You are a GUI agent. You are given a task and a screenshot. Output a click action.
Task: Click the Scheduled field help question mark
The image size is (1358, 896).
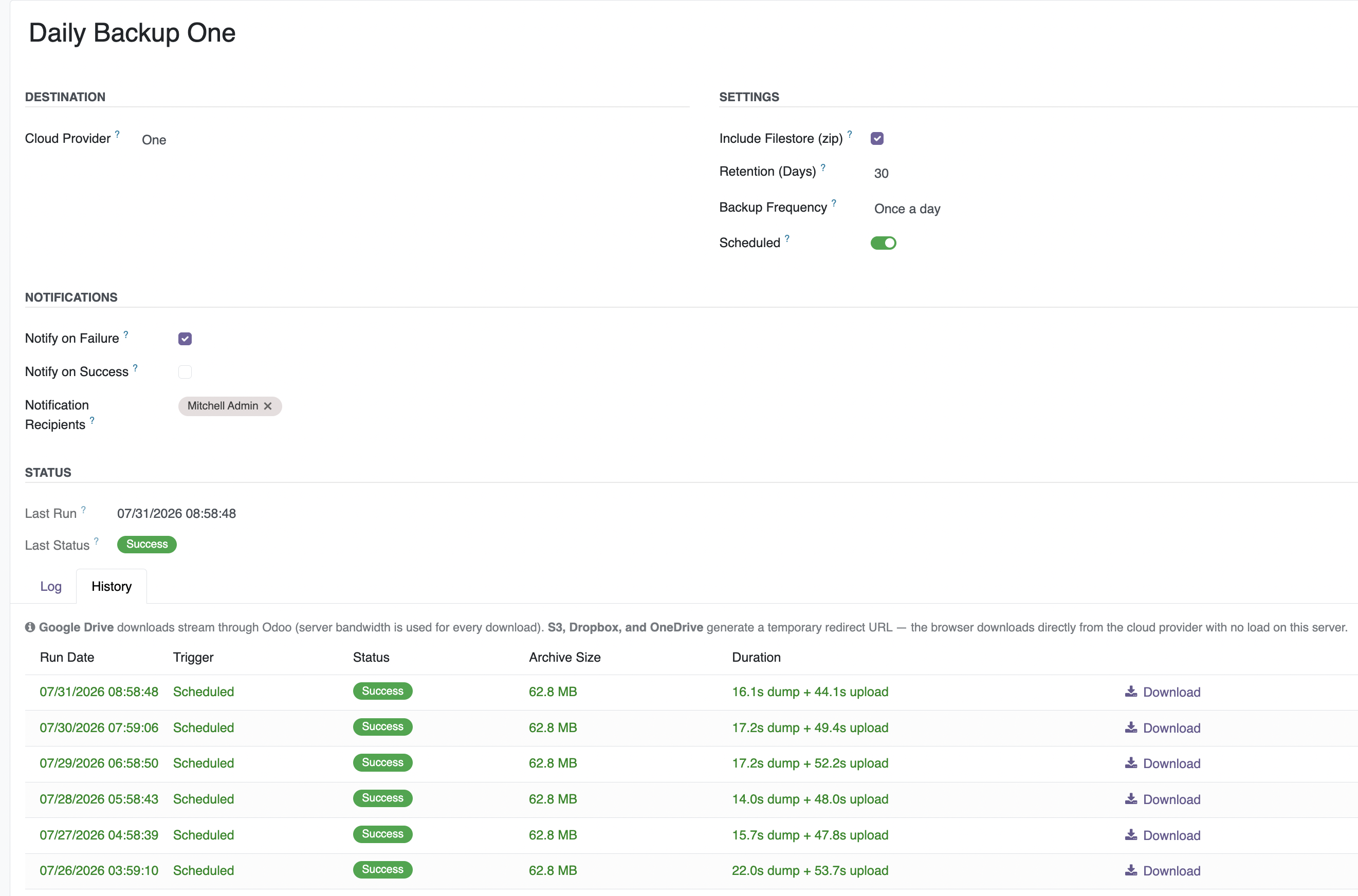point(787,238)
